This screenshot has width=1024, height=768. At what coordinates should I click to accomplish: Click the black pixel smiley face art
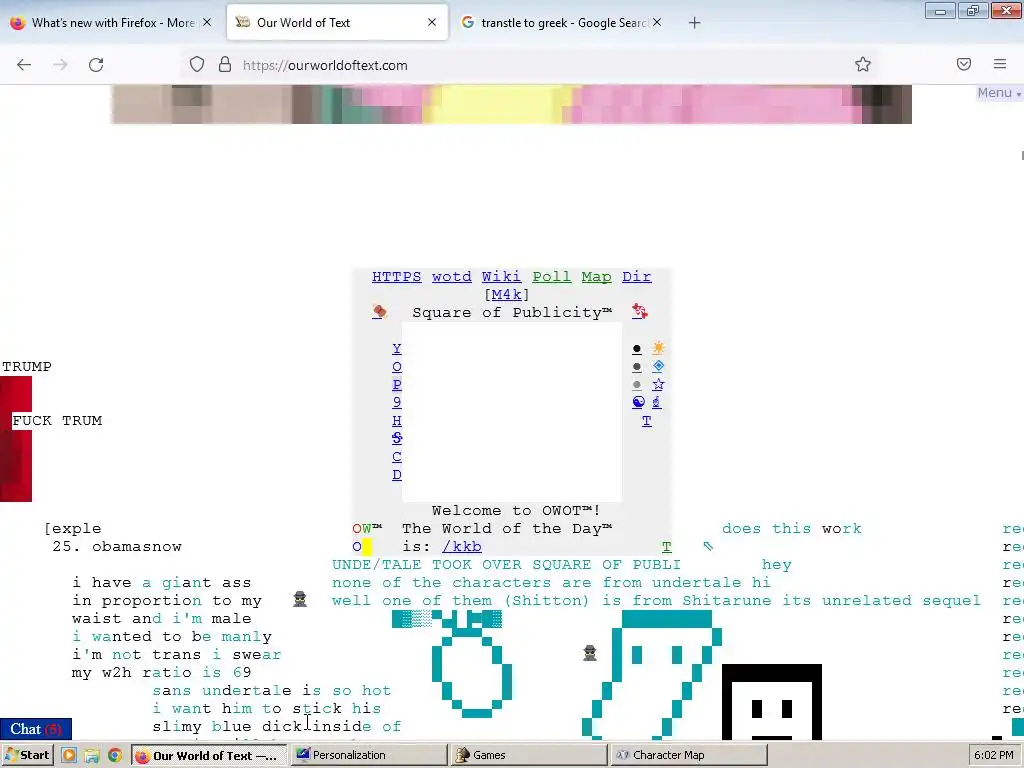pyautogui.click(x=772, y=702)
